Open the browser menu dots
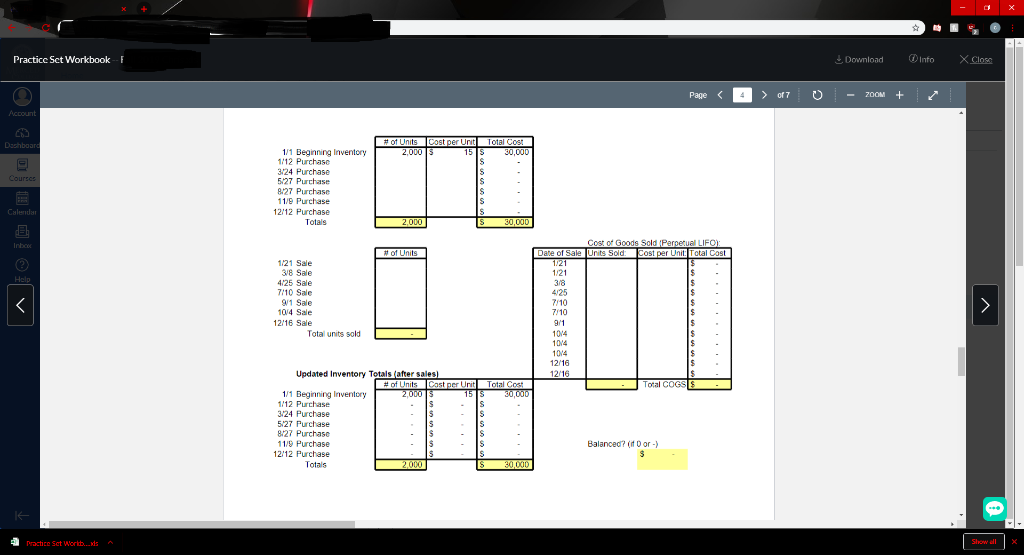Image resolution: width=1024 pixels, height=555 pixels. 1012,27
